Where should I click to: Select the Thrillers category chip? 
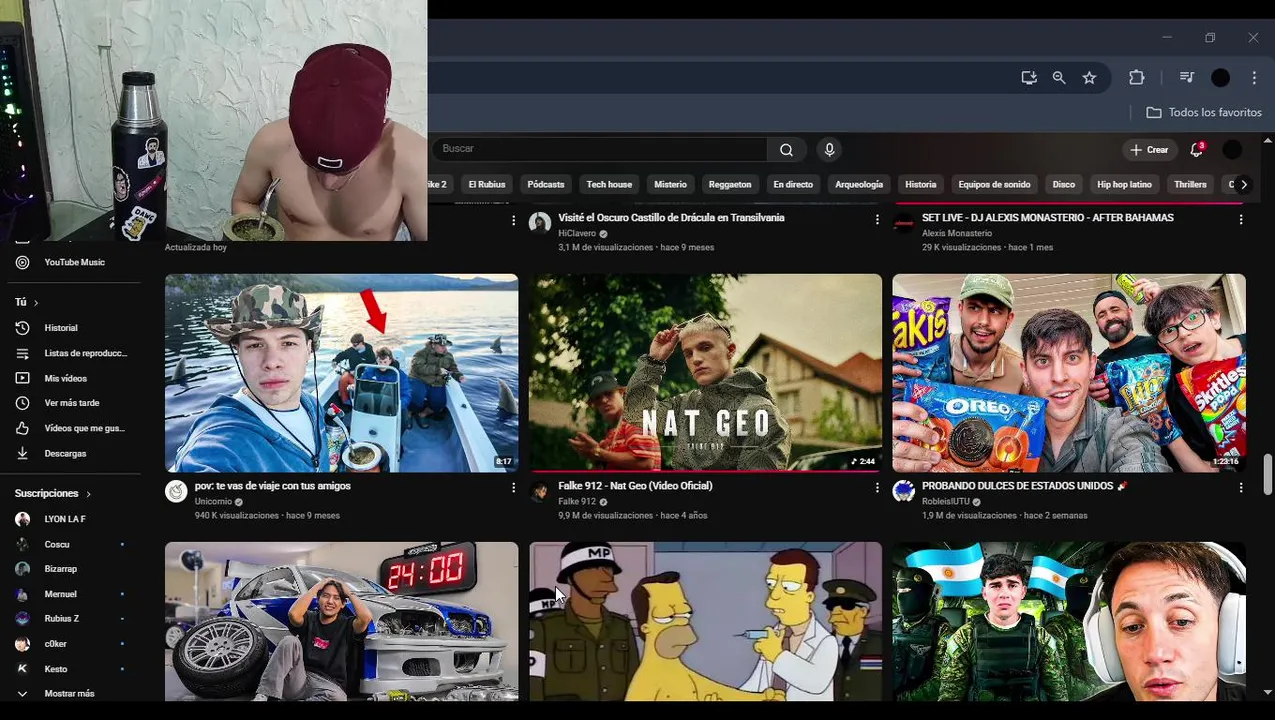[x=1190, y=184]
